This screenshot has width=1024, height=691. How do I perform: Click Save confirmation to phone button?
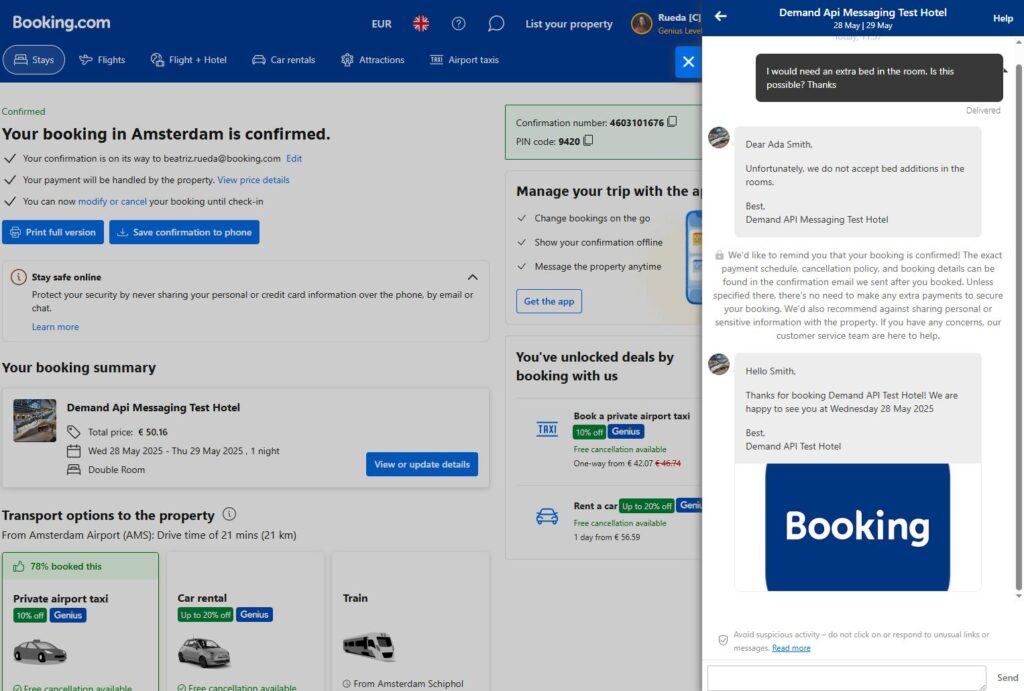[184, 233]
